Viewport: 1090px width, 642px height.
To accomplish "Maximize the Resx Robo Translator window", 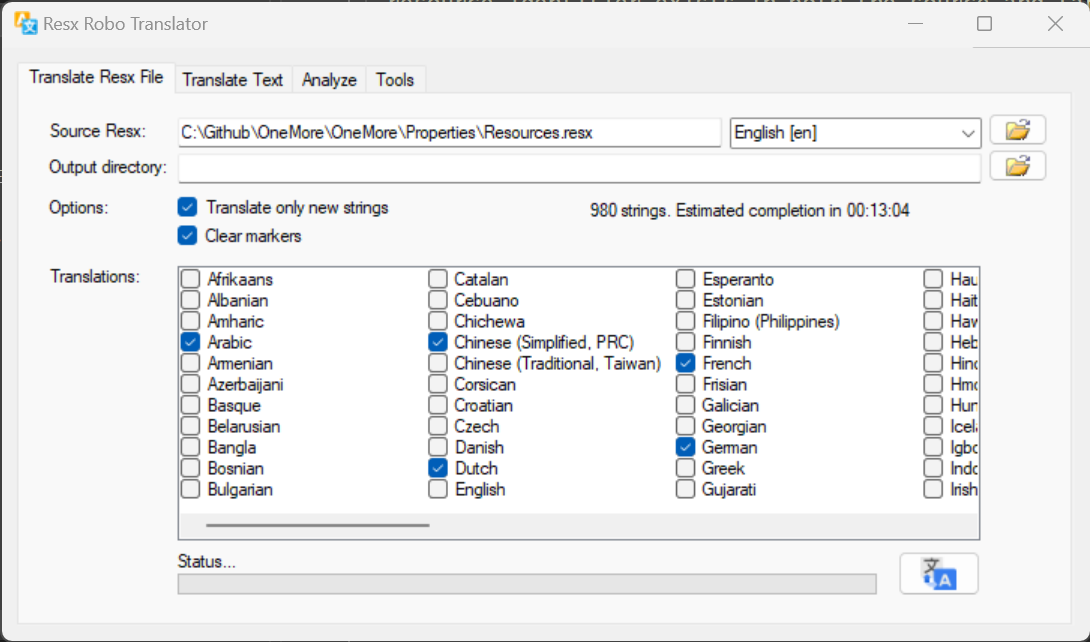I will pyautogui.click(x=984, y=24).
